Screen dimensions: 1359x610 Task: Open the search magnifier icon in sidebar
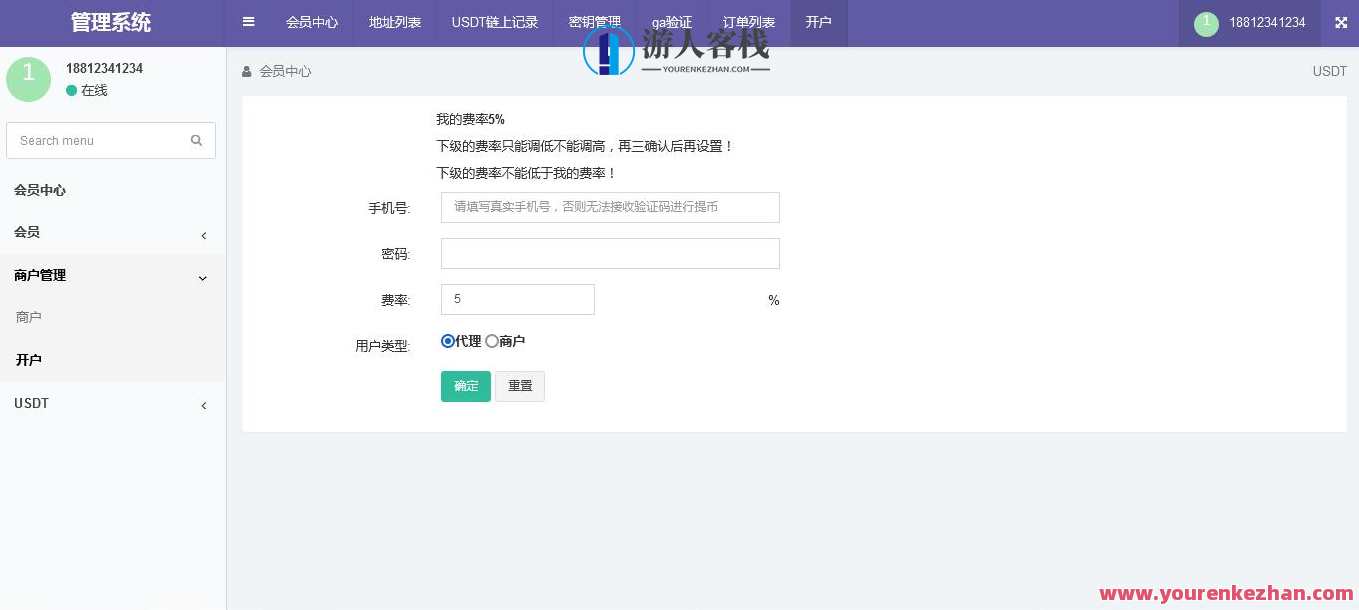(x=196, y=140)
